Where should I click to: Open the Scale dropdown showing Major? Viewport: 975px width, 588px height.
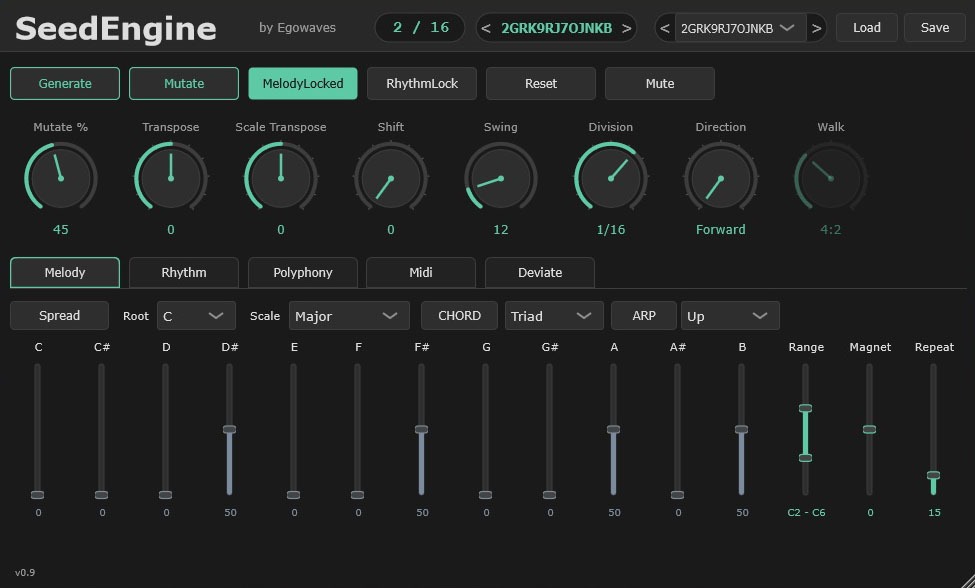[x=349, y=316]
